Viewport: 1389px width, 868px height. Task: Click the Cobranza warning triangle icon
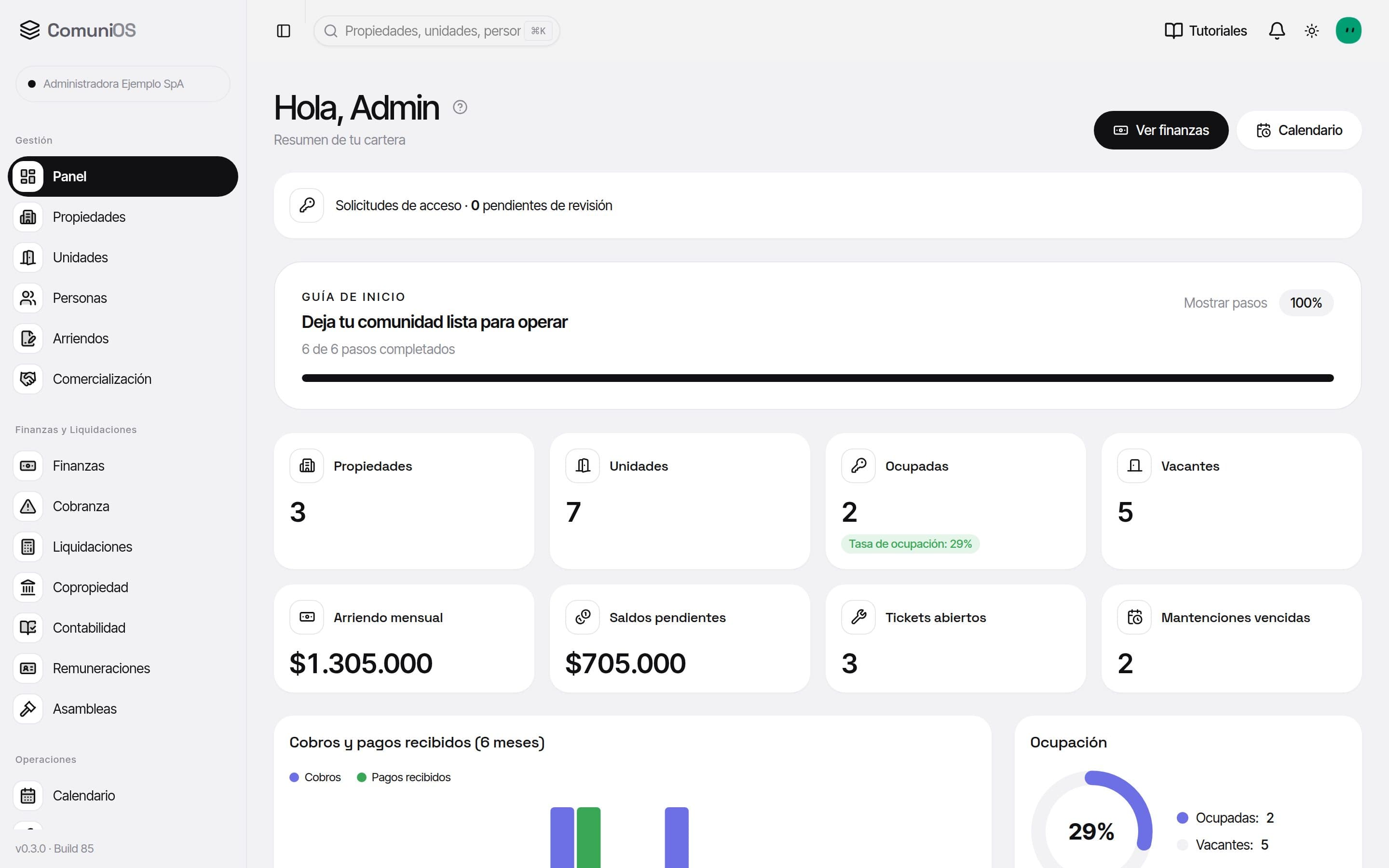(28, 506)
